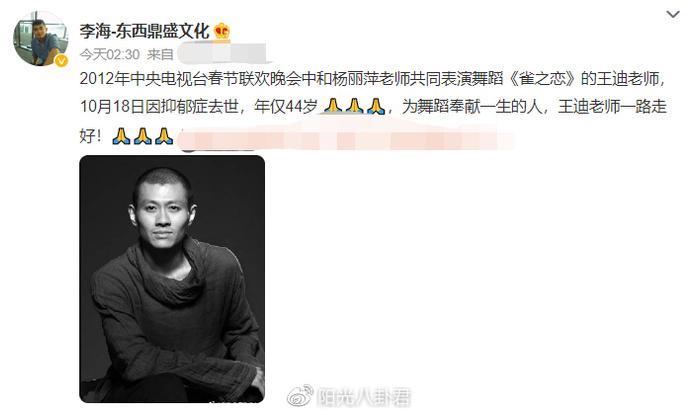
Task: Click first praying hands emoji after 年仅44岁
Action: point(333,106)
